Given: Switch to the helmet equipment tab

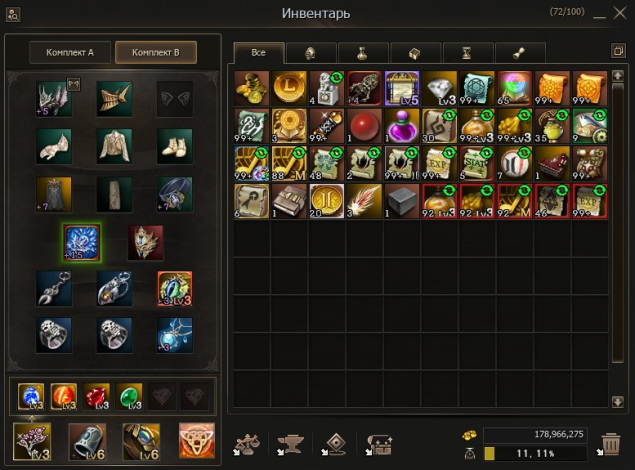Looking at the screenshot, I should click(311, 53).
